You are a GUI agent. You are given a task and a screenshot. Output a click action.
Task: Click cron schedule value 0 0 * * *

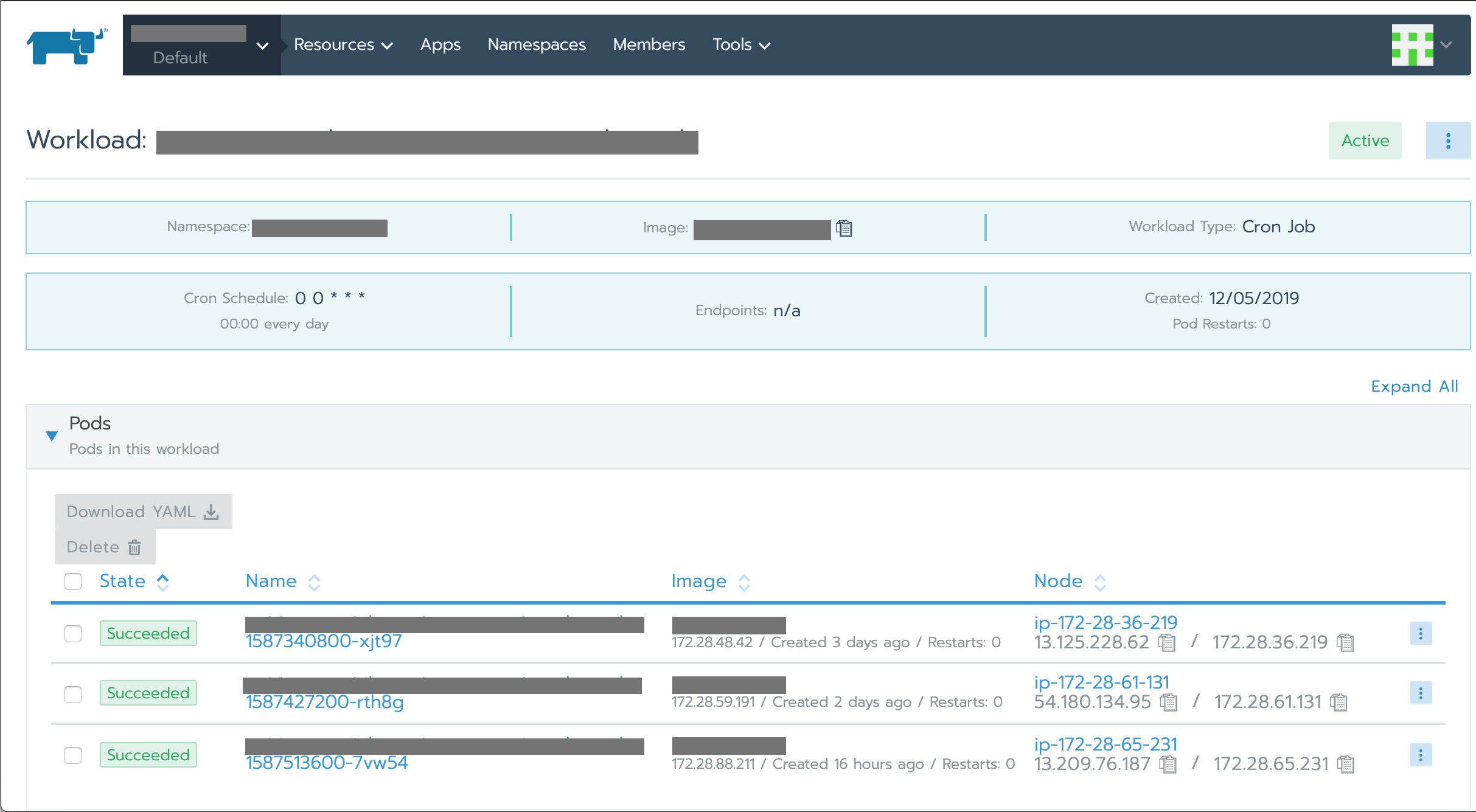pos(330,298)
